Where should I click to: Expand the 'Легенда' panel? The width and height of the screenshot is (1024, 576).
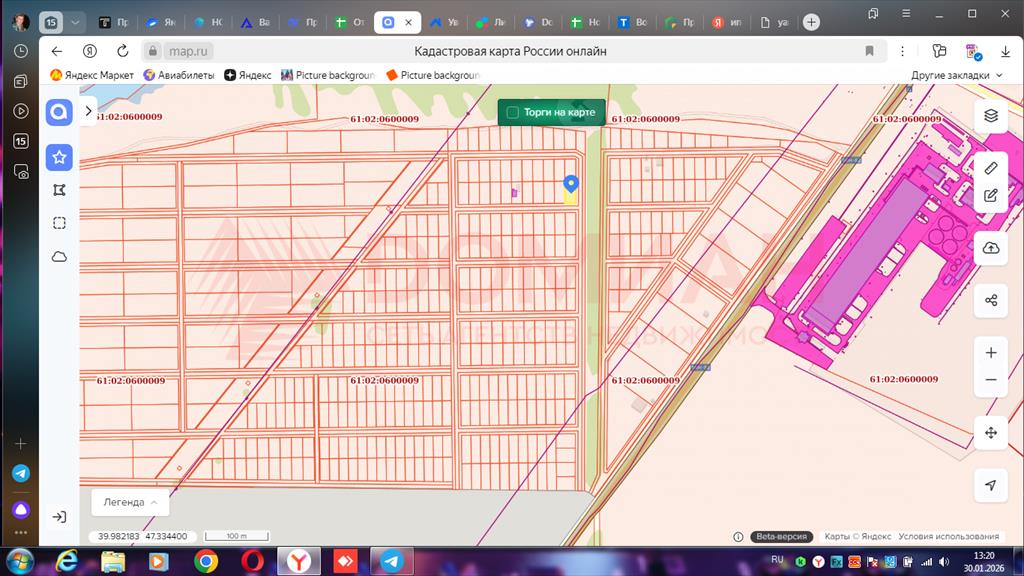coord(129,502)
